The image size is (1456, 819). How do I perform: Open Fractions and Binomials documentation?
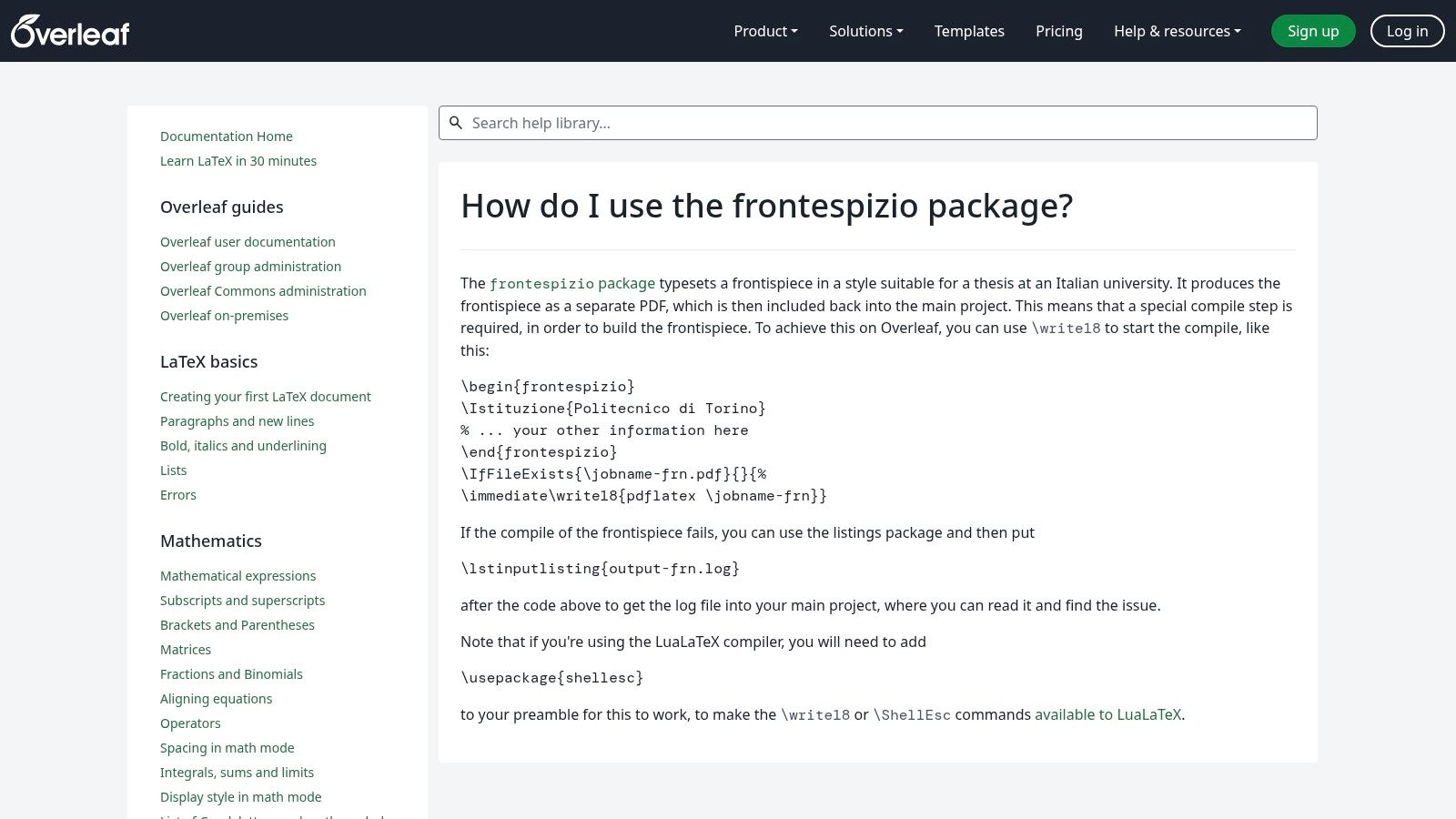click(x=231, y=674)
